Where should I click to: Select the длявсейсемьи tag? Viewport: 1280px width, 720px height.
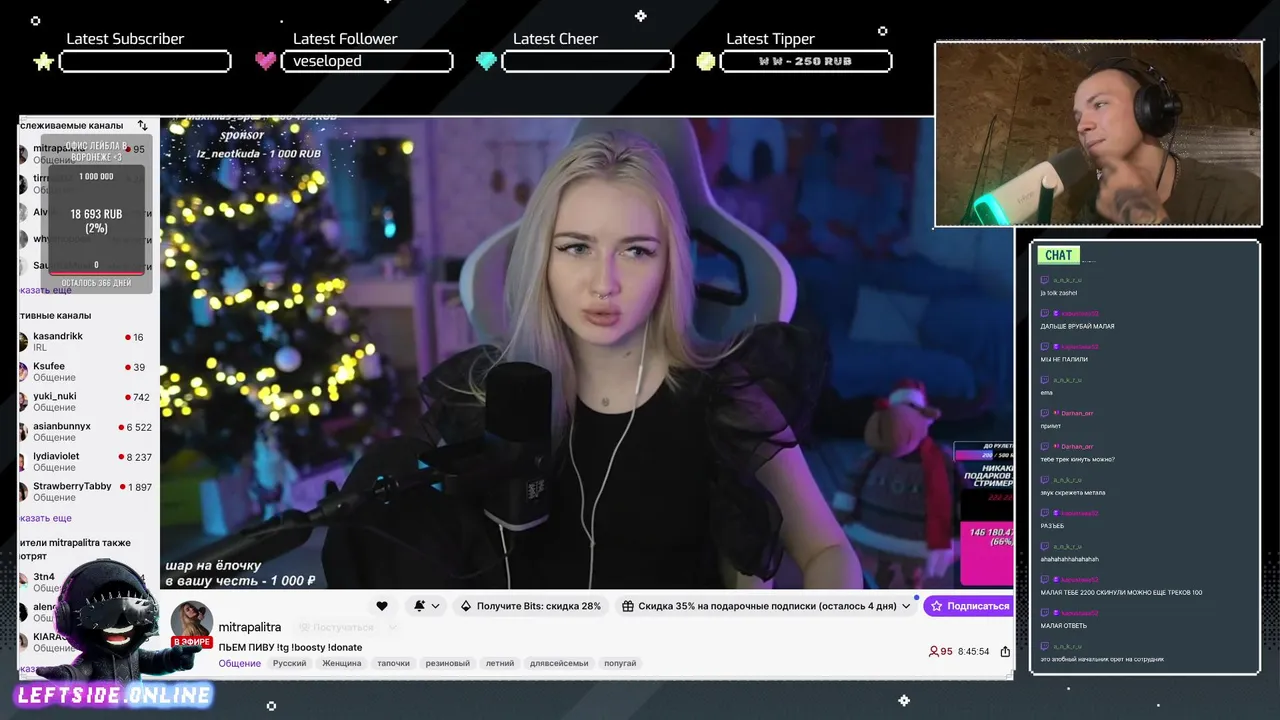point(559,663)
